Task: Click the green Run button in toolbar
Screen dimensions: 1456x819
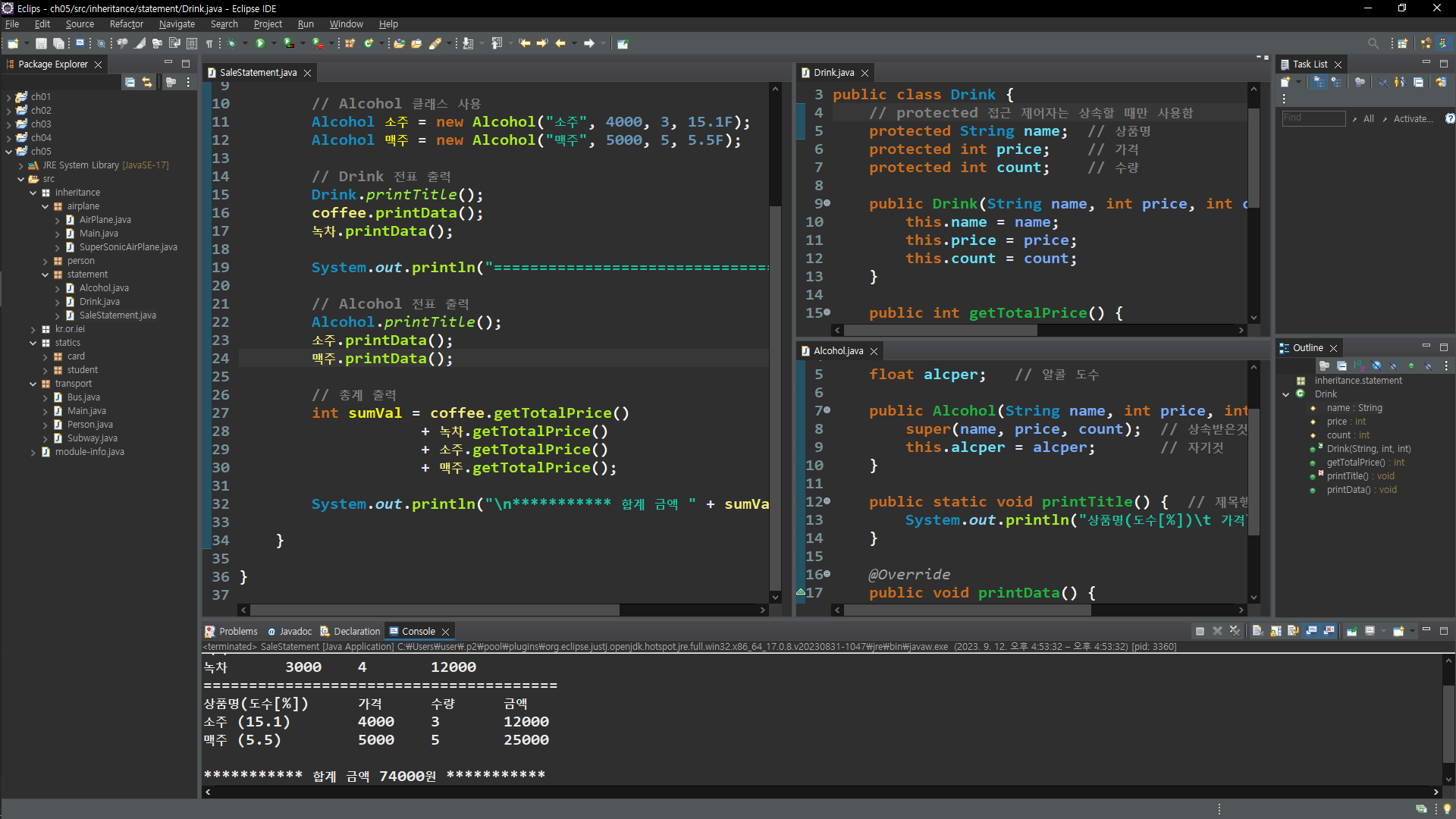Action: [x=260, y=43]
